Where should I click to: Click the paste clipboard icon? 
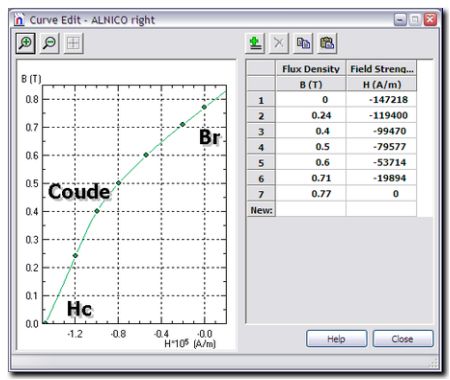tap(327, 43)
